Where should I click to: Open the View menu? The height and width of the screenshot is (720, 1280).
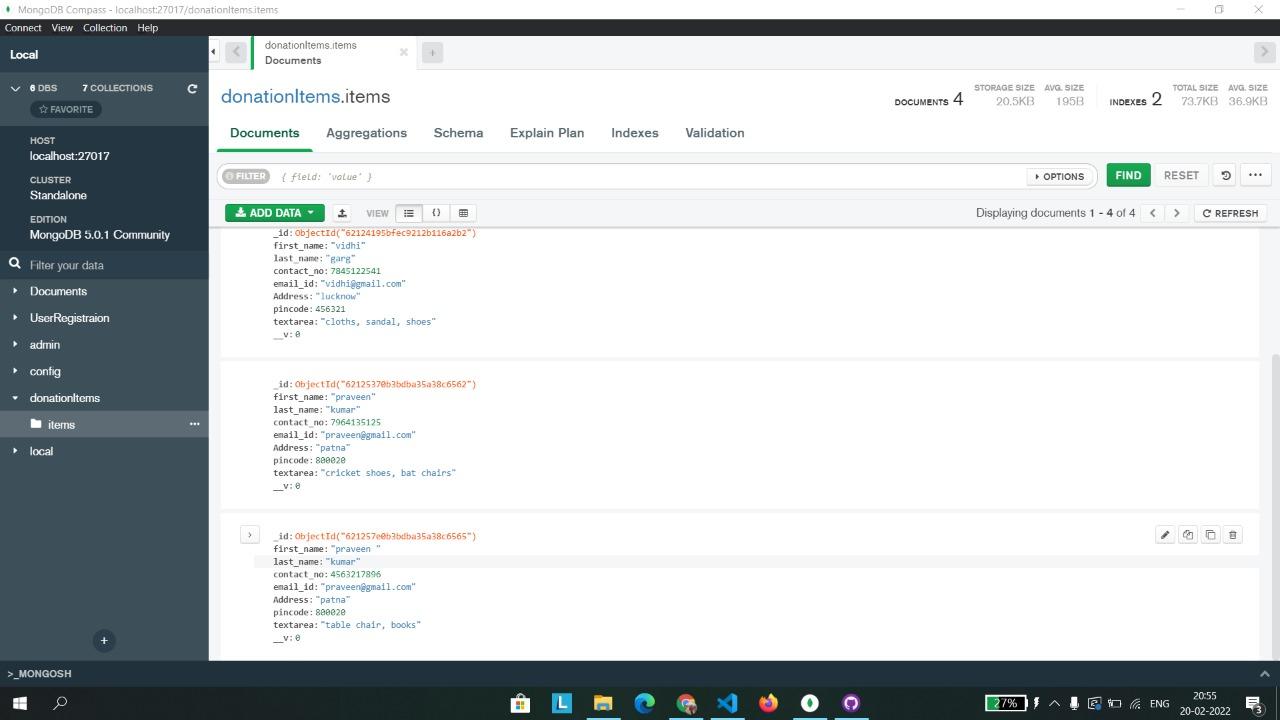click(62, 28)
